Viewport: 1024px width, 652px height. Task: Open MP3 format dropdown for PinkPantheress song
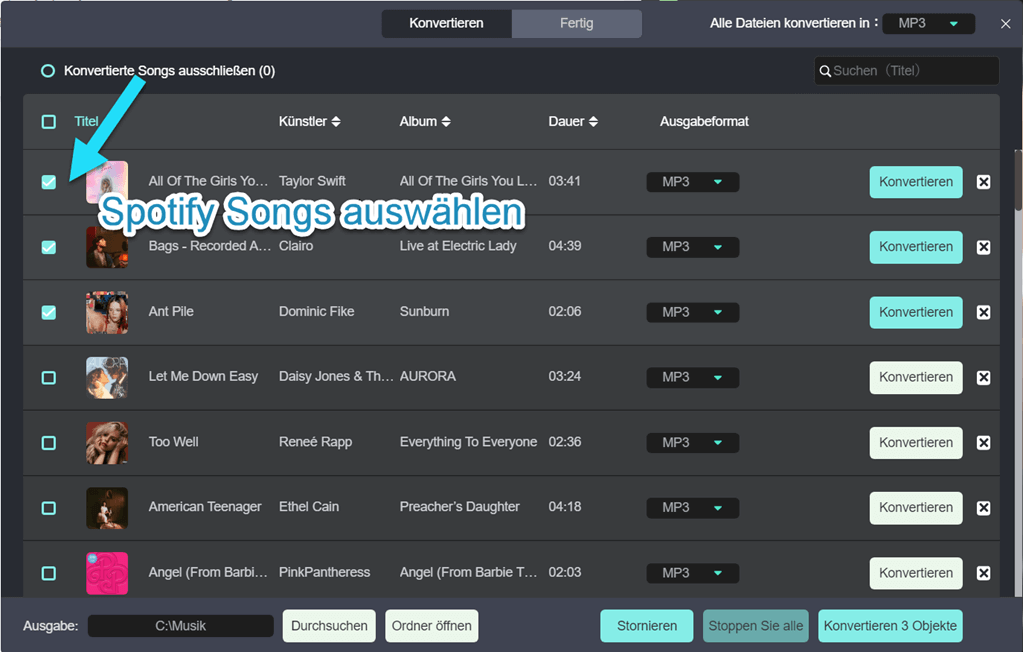point(692,573)
